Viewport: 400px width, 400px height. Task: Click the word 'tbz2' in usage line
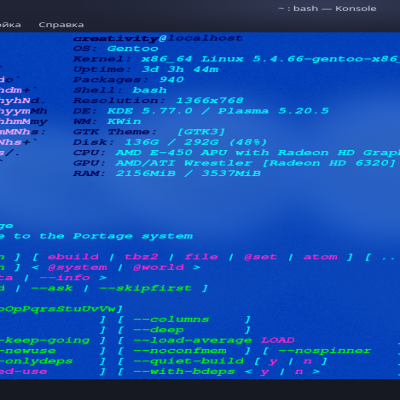(x=141, y=257)
